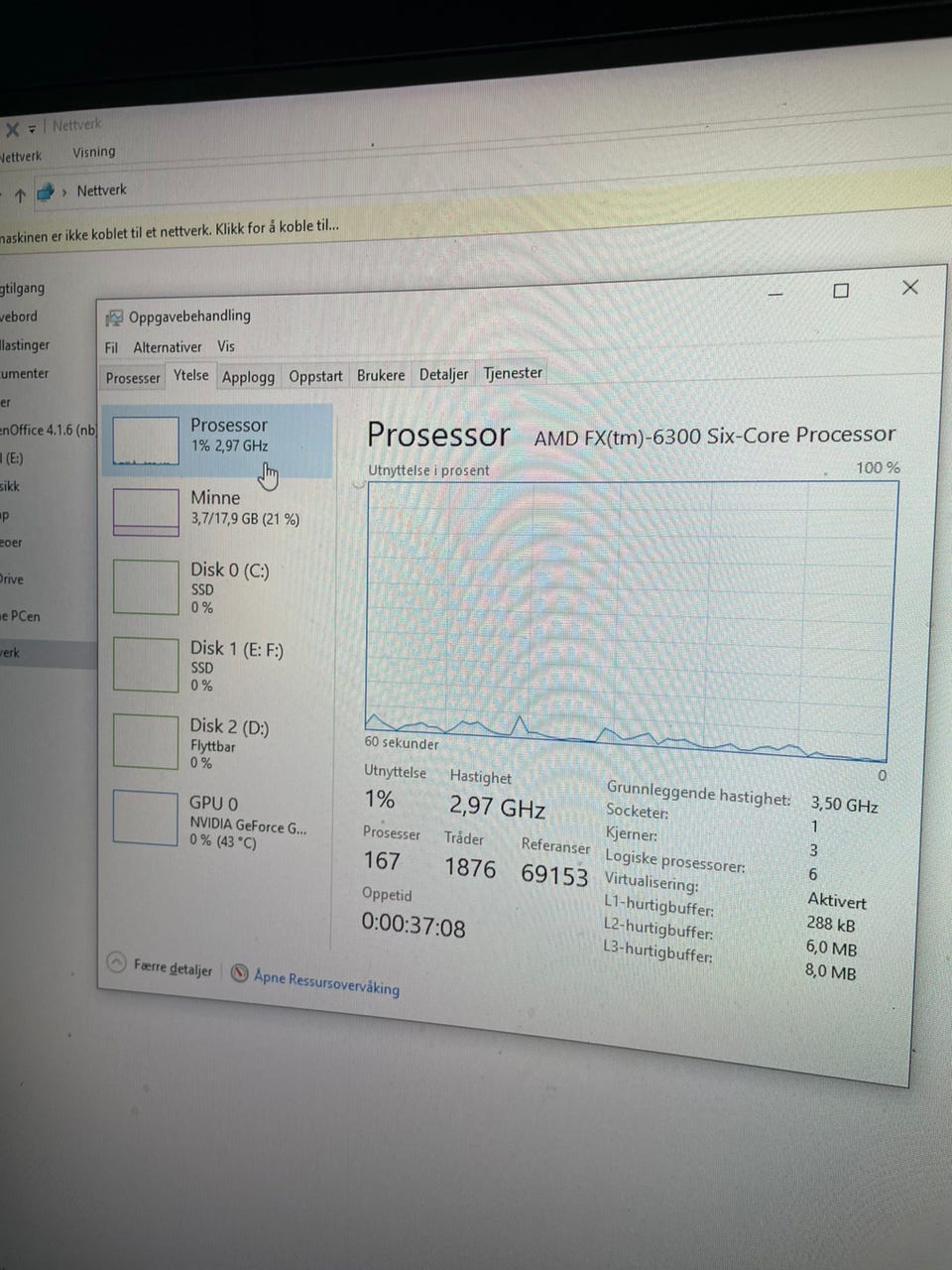Select the Prosessor performance item
The image size is (952, 1270).
(218, 440)
